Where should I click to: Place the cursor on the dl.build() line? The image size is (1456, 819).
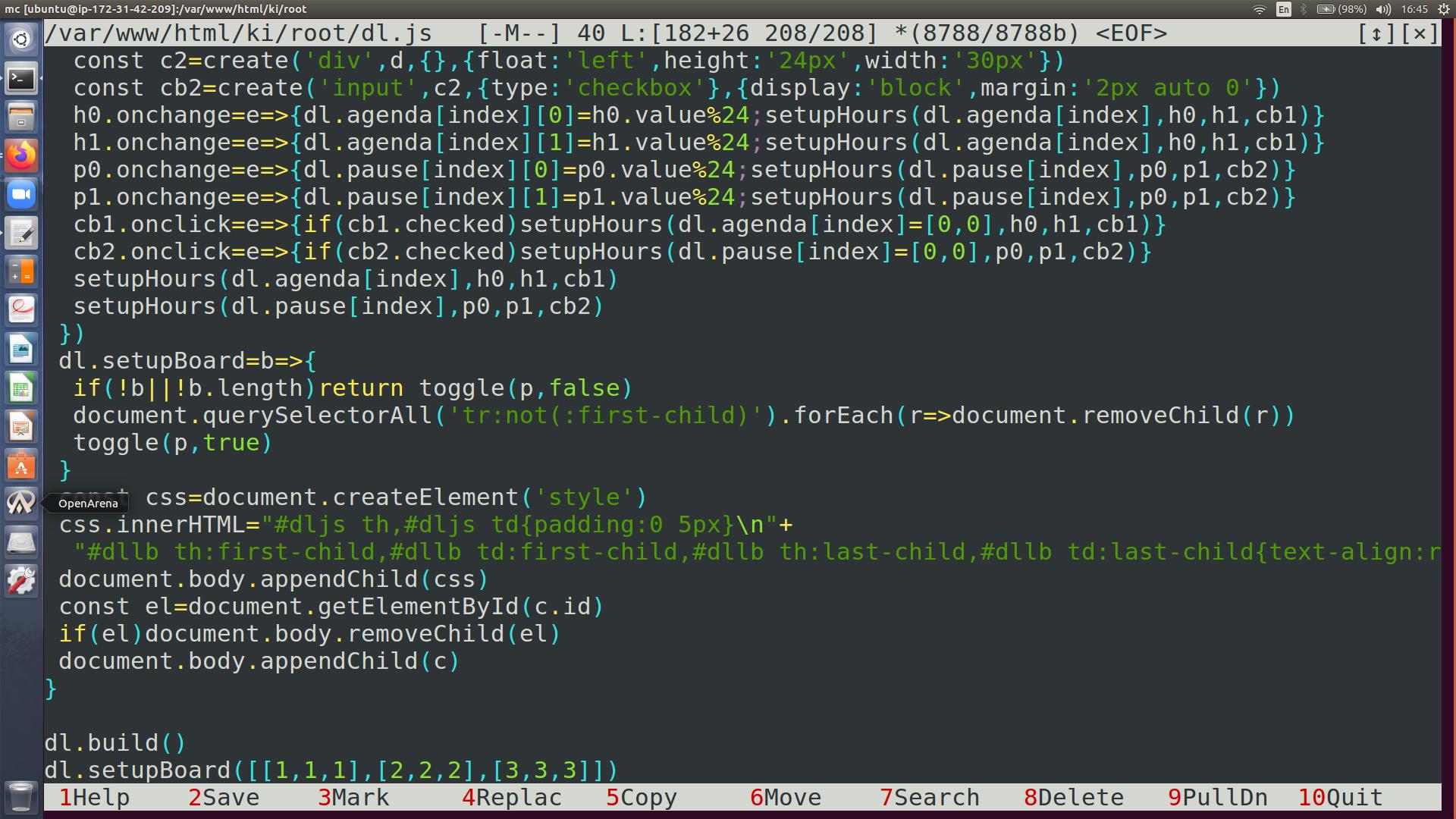(x=114, y=743)
